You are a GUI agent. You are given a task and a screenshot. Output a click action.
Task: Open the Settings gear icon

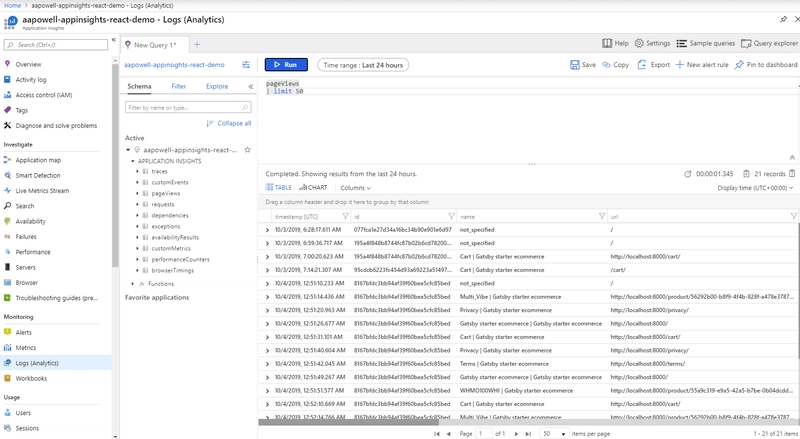point(652,44)
